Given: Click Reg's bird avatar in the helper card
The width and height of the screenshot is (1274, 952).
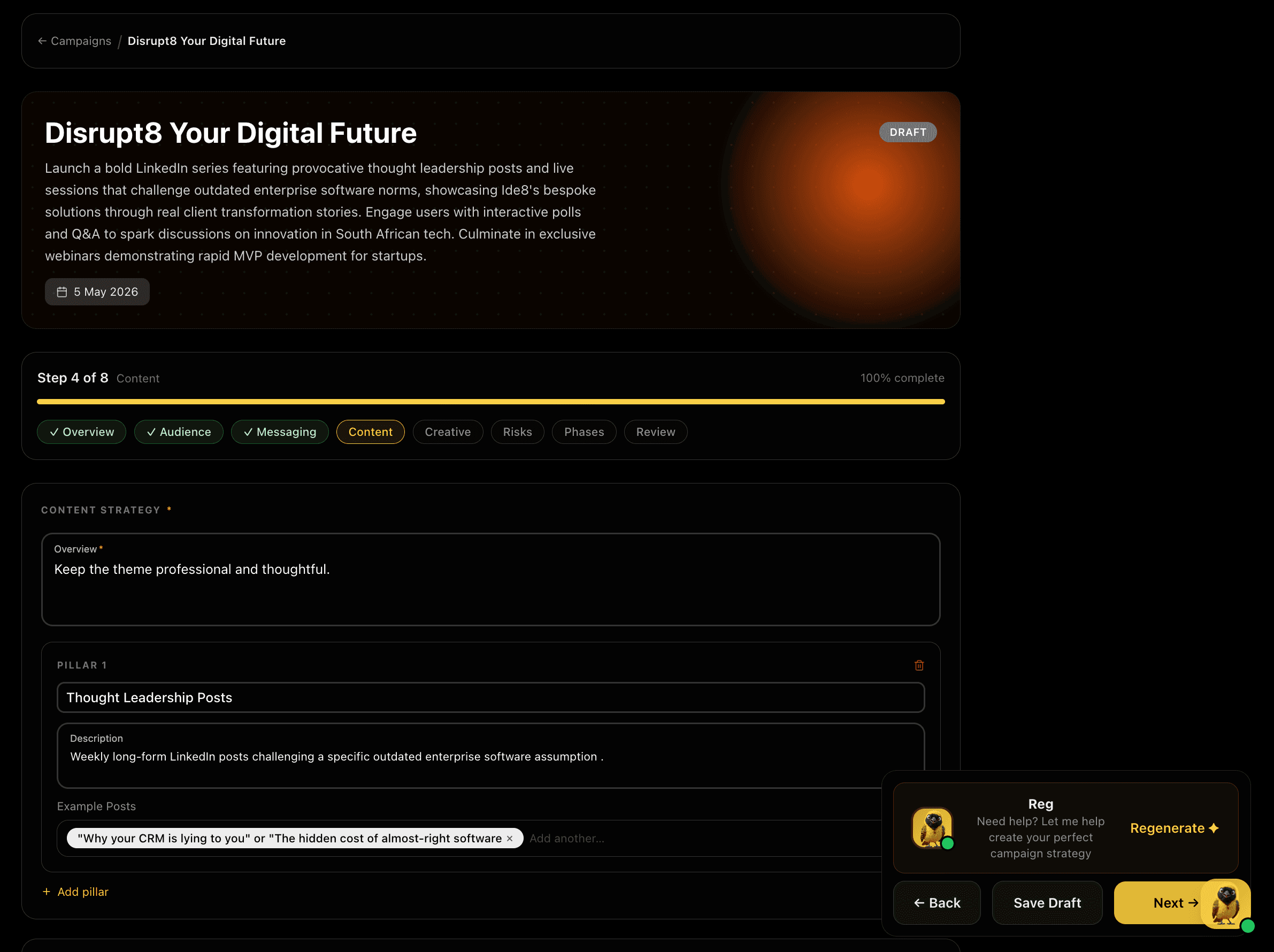Looking at the screenshot, I should pyautogui.click(x=932, y=828).
